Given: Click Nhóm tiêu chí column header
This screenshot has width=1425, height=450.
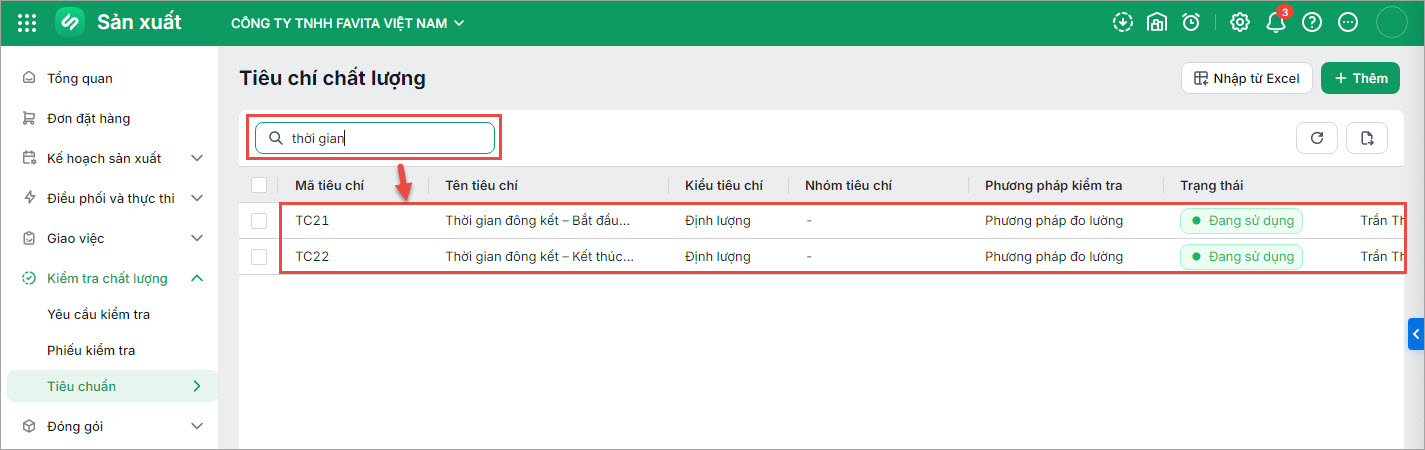Looking at the screenshot, I should [x=848, y=185].
